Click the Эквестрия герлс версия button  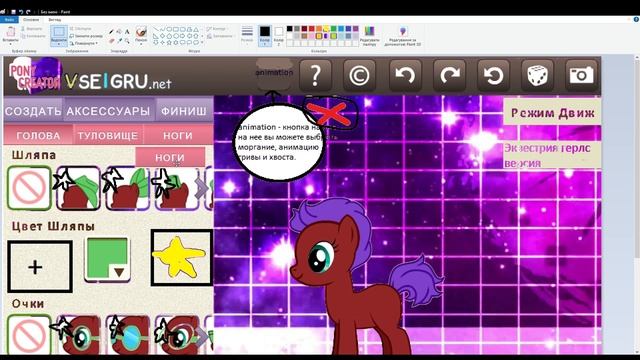point(552,155)
